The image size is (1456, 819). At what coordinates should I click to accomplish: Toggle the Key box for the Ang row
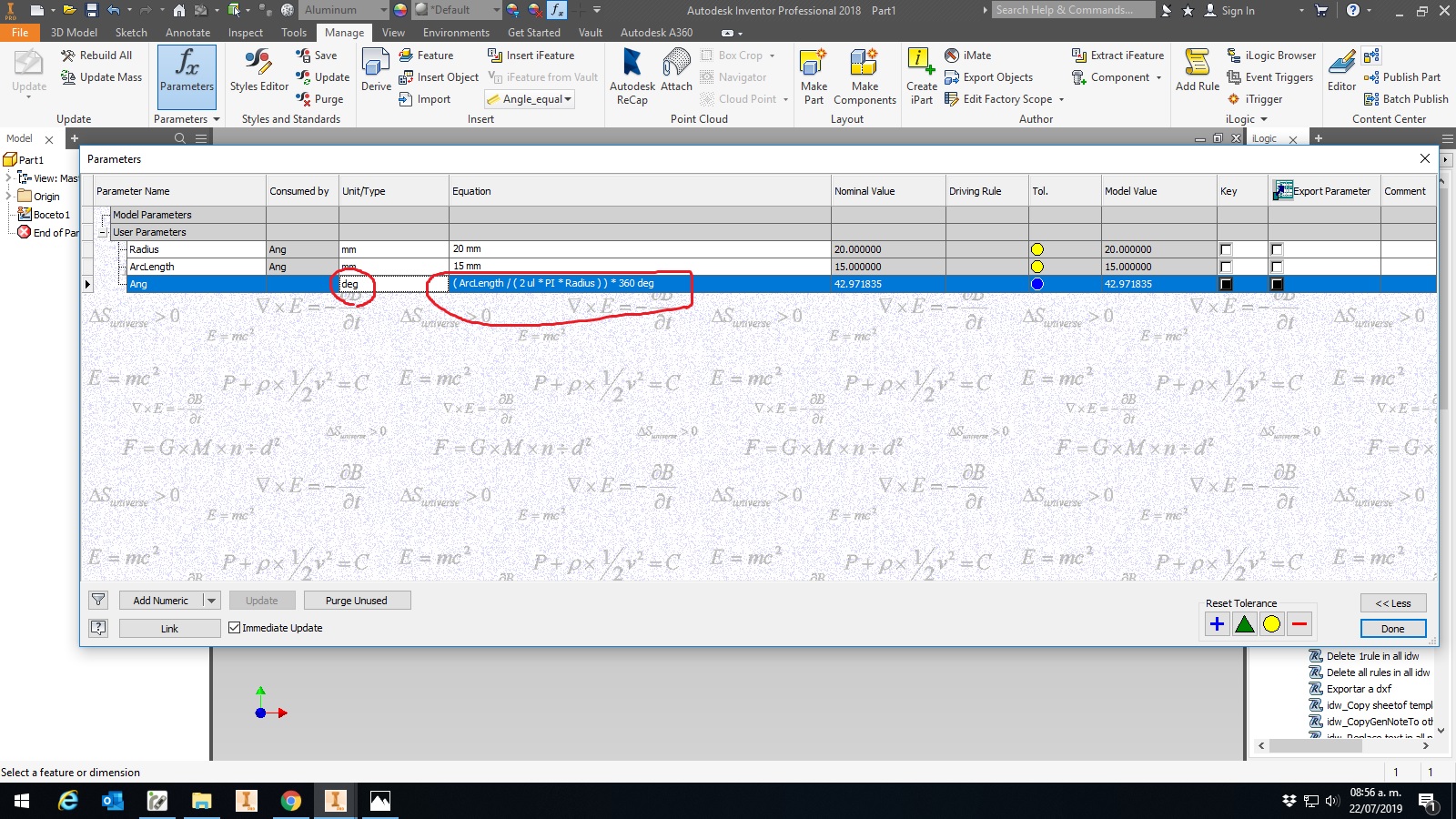pos(1226,284)
